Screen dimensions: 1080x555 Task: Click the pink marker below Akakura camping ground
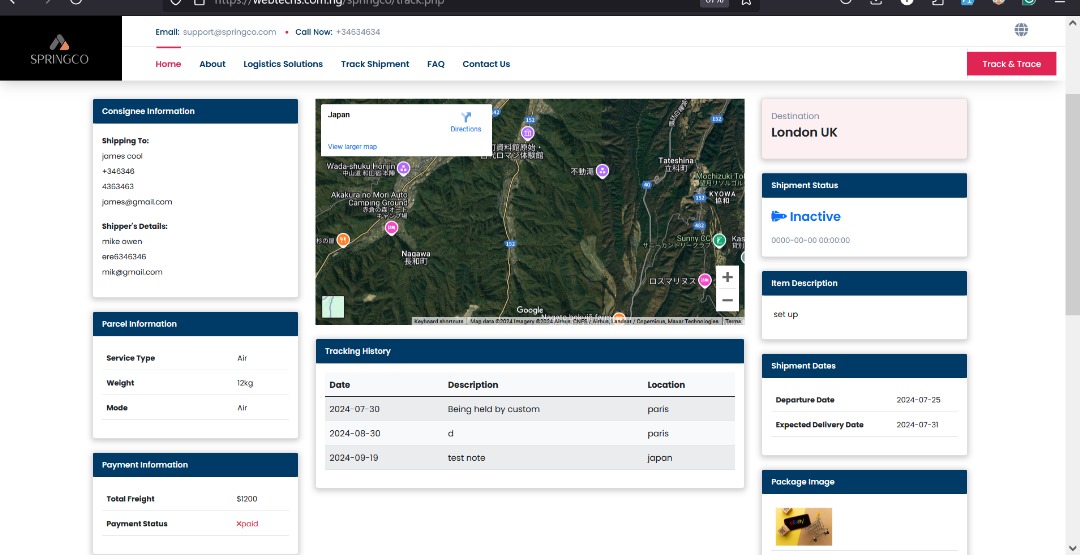coord(391,228)
